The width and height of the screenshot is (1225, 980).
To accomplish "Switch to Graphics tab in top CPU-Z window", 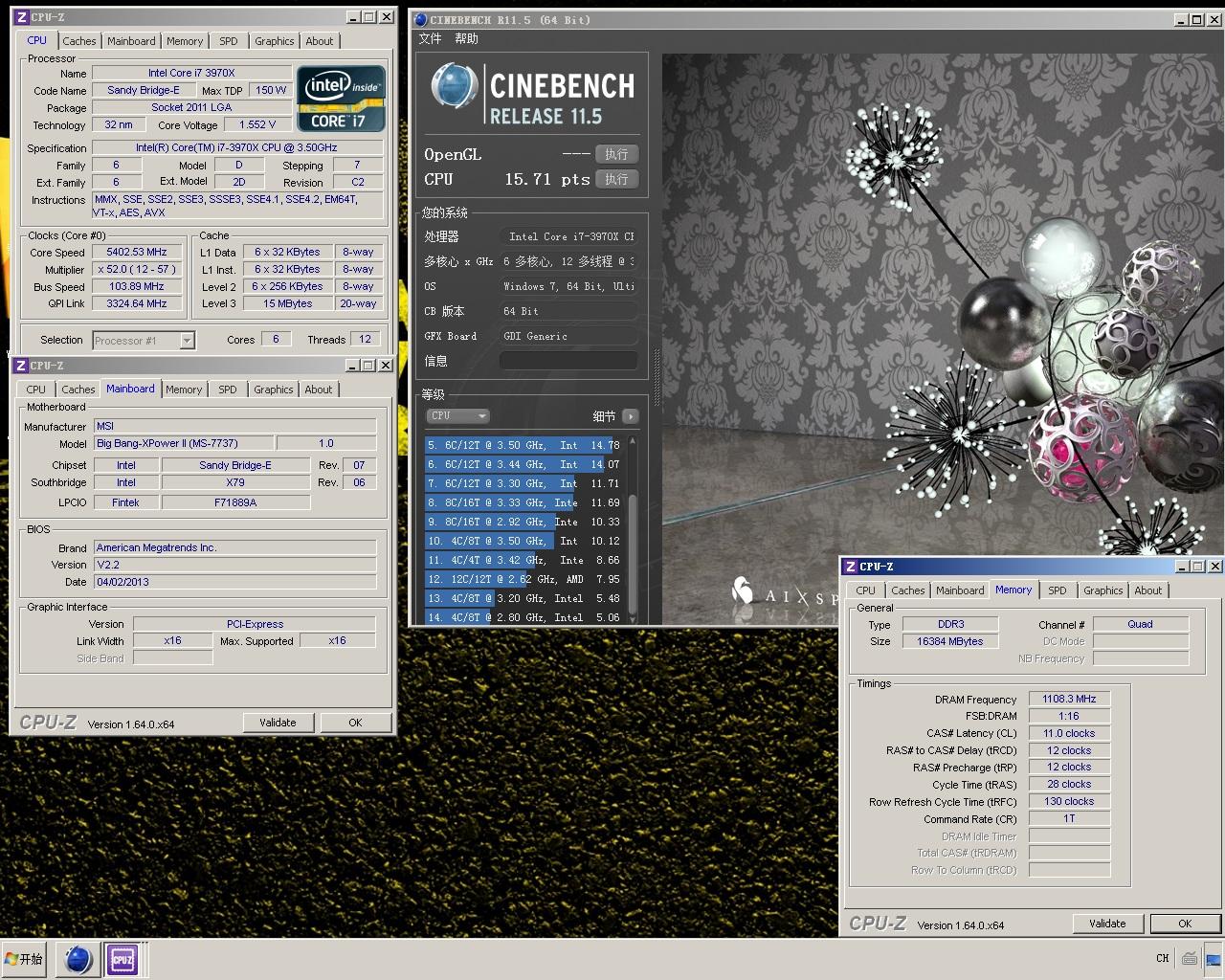I will coord(275,41).
